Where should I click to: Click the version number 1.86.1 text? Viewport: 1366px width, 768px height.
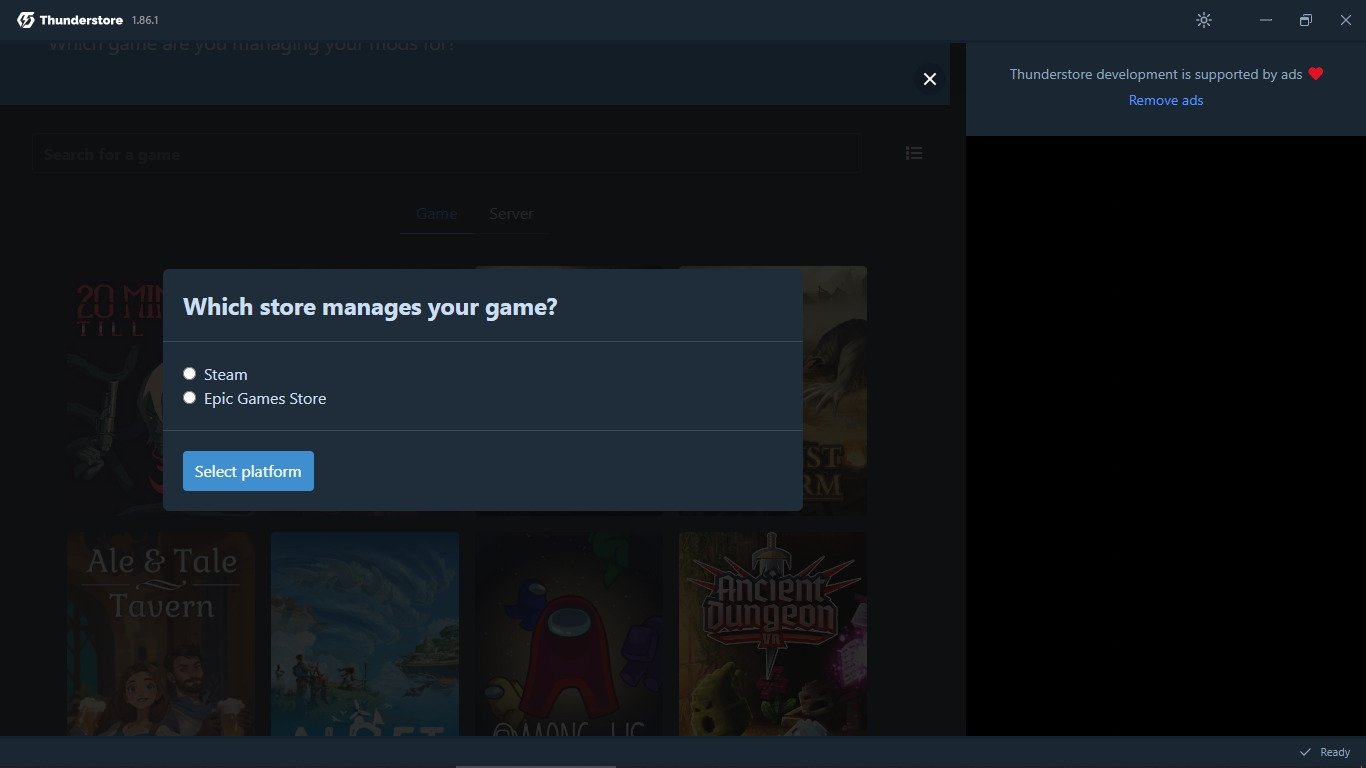coord(145,21)
